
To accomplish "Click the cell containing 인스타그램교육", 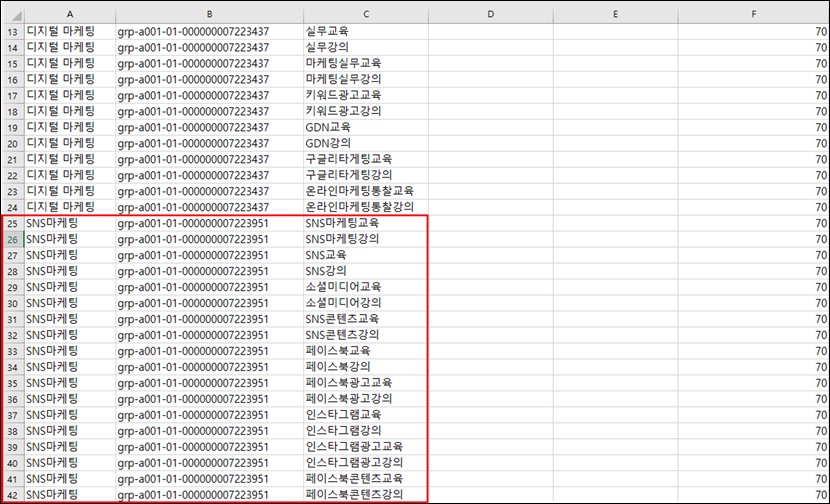I will point(366,415).
